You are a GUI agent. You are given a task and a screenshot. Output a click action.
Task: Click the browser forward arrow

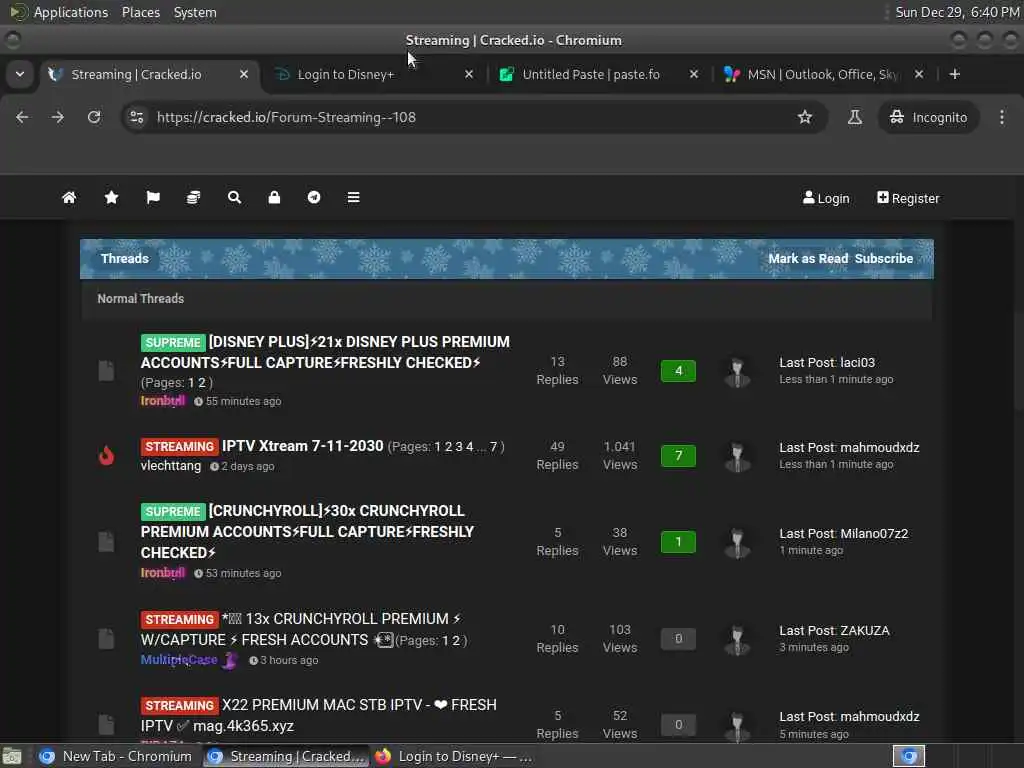click(58, 117)
